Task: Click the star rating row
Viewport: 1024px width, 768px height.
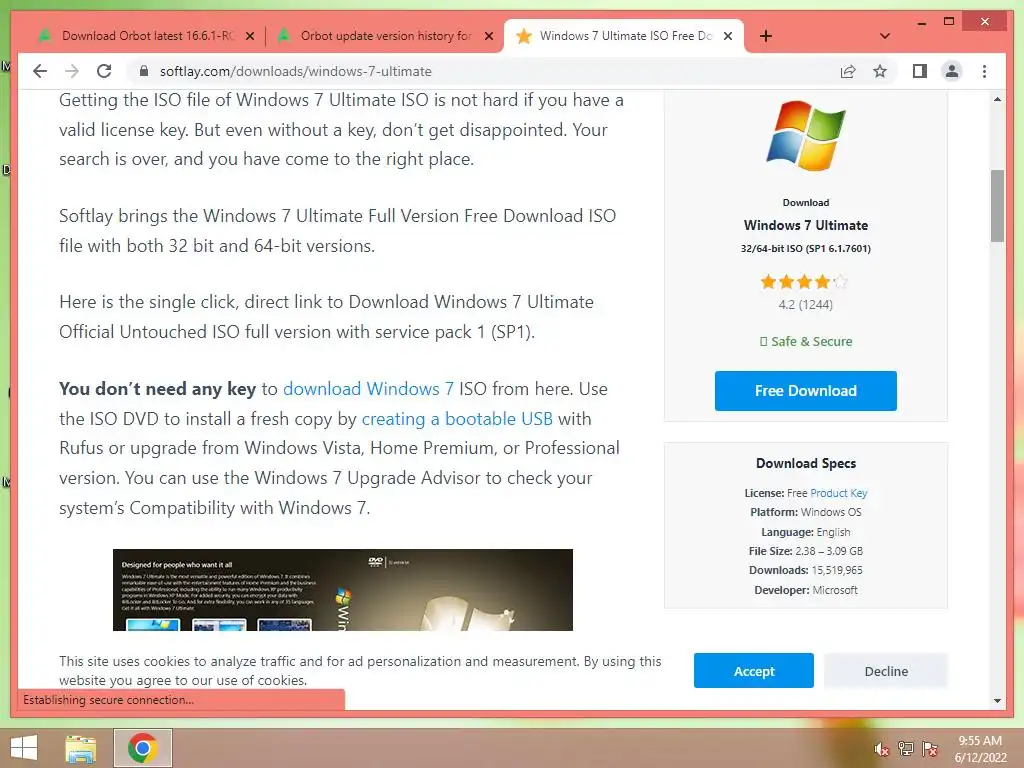Action: pos(804,281)
